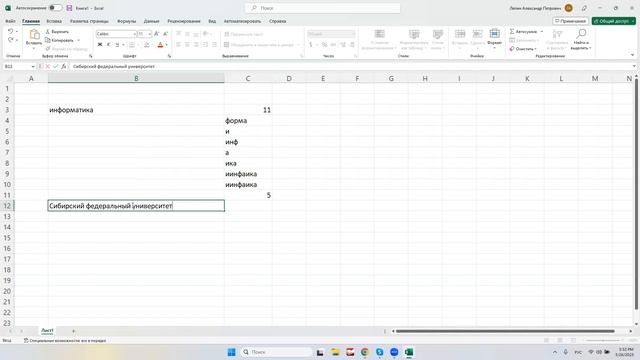Toggle the AutoSave switch

[x=55, y=8]
